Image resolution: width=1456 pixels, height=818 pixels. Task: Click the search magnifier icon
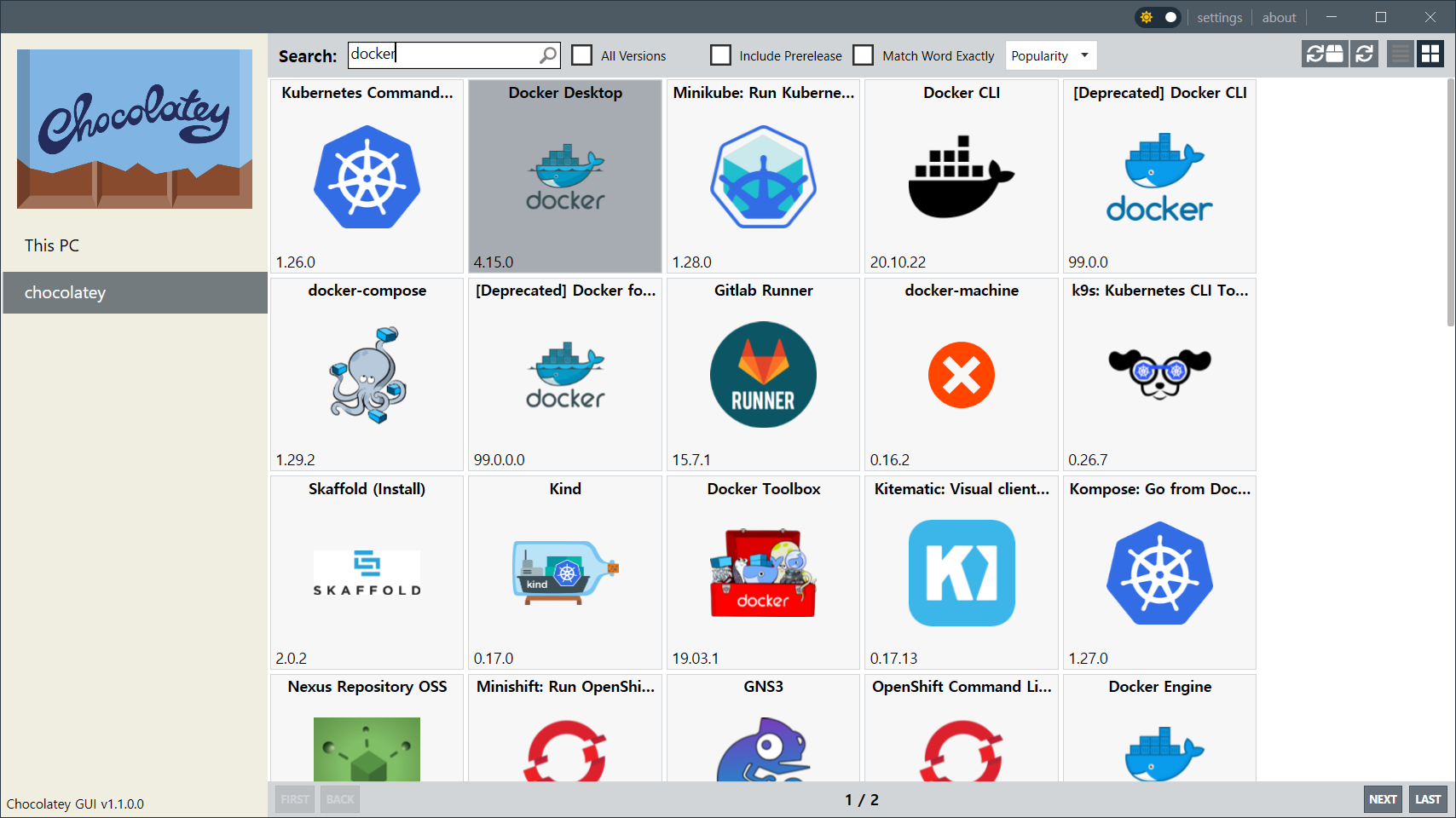click(548, 55)
